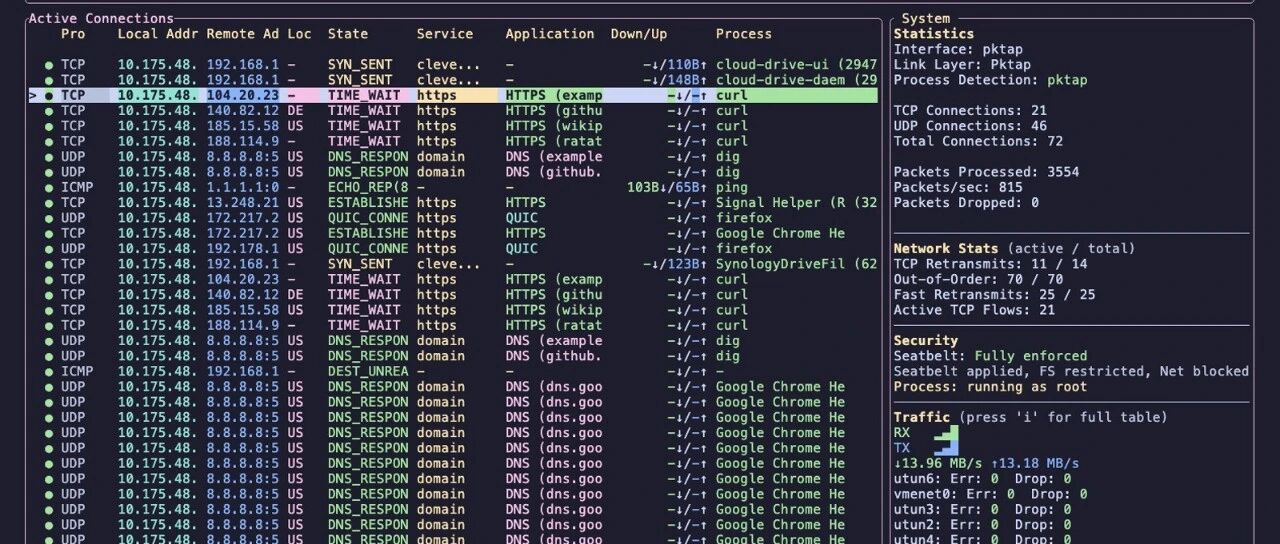Viewport: 1280px width, 544px height.
Task: Click the 'Local Addr' column header
Action: tap(158, 34)
